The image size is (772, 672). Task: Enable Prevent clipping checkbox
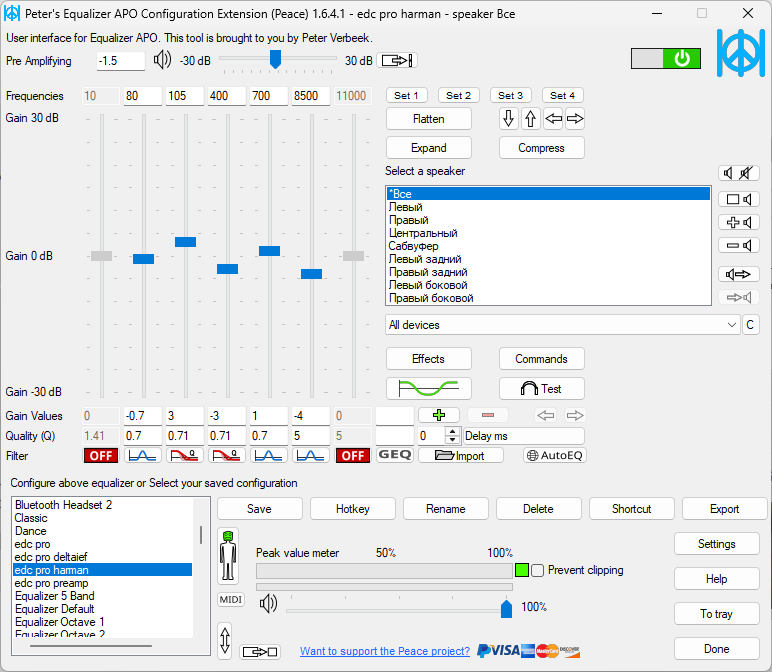pyautogui.click(x=538, y=571)
